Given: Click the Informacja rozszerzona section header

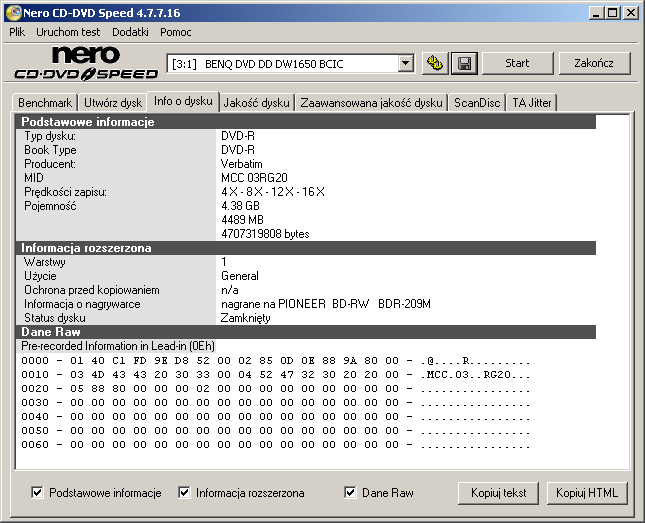Looking at the screenshot, I should (306, 248).
